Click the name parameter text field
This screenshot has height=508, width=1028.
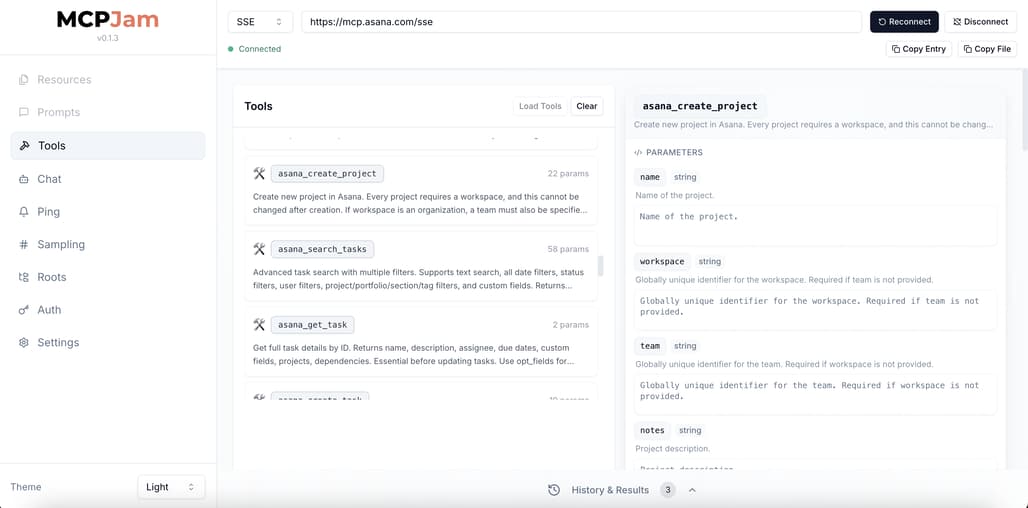816,225
